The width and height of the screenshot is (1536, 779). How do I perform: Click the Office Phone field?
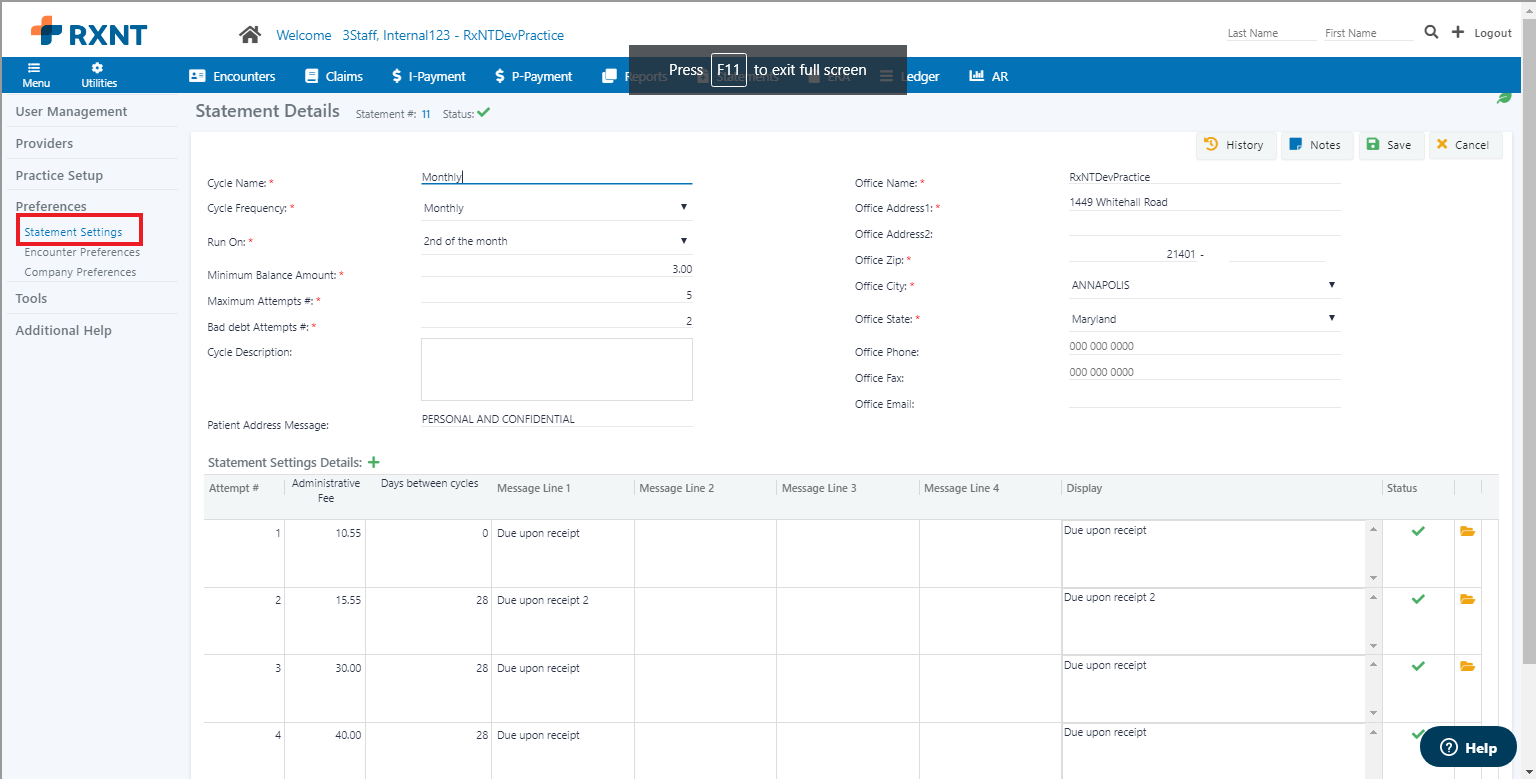pos(1205,346)
